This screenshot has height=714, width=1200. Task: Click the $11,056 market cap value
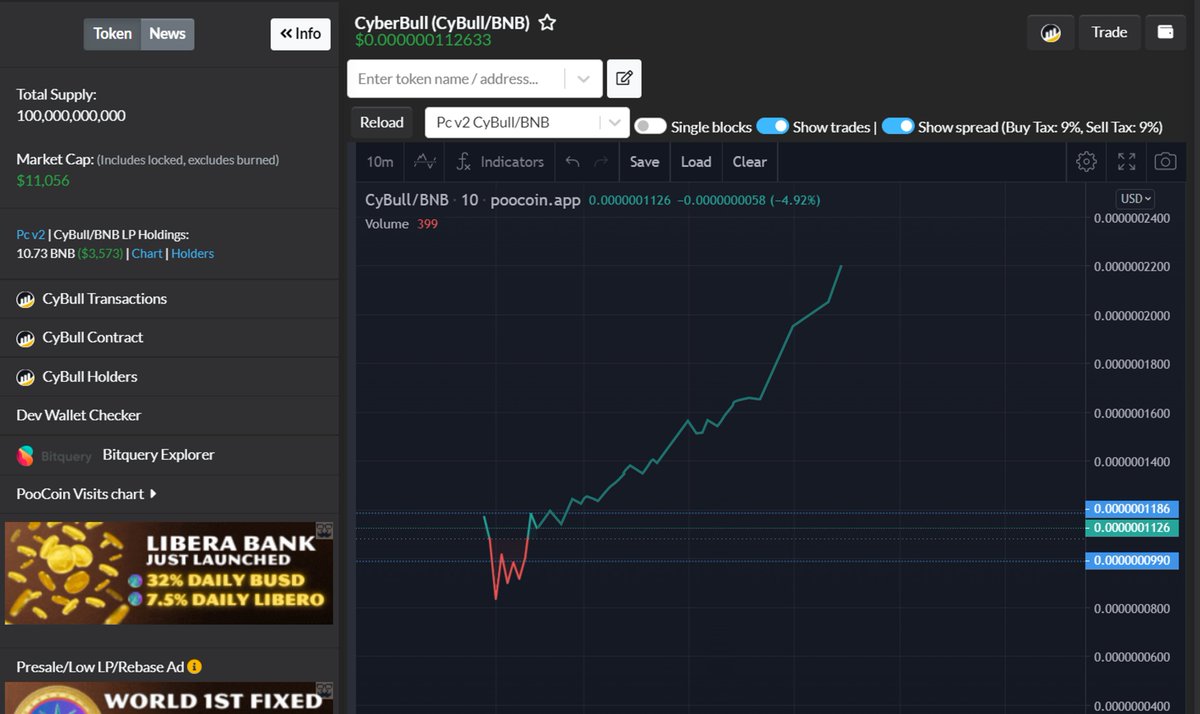[43, 181]
